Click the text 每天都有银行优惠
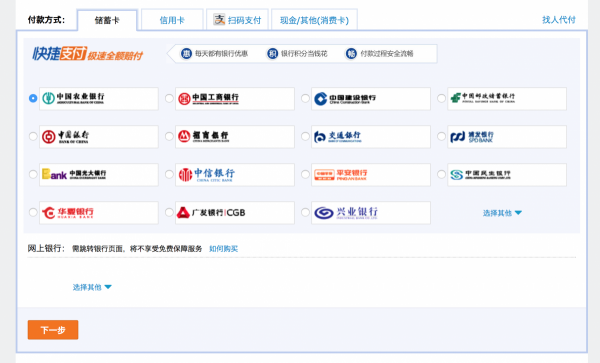The image size is (600, 363). (222, 54)
